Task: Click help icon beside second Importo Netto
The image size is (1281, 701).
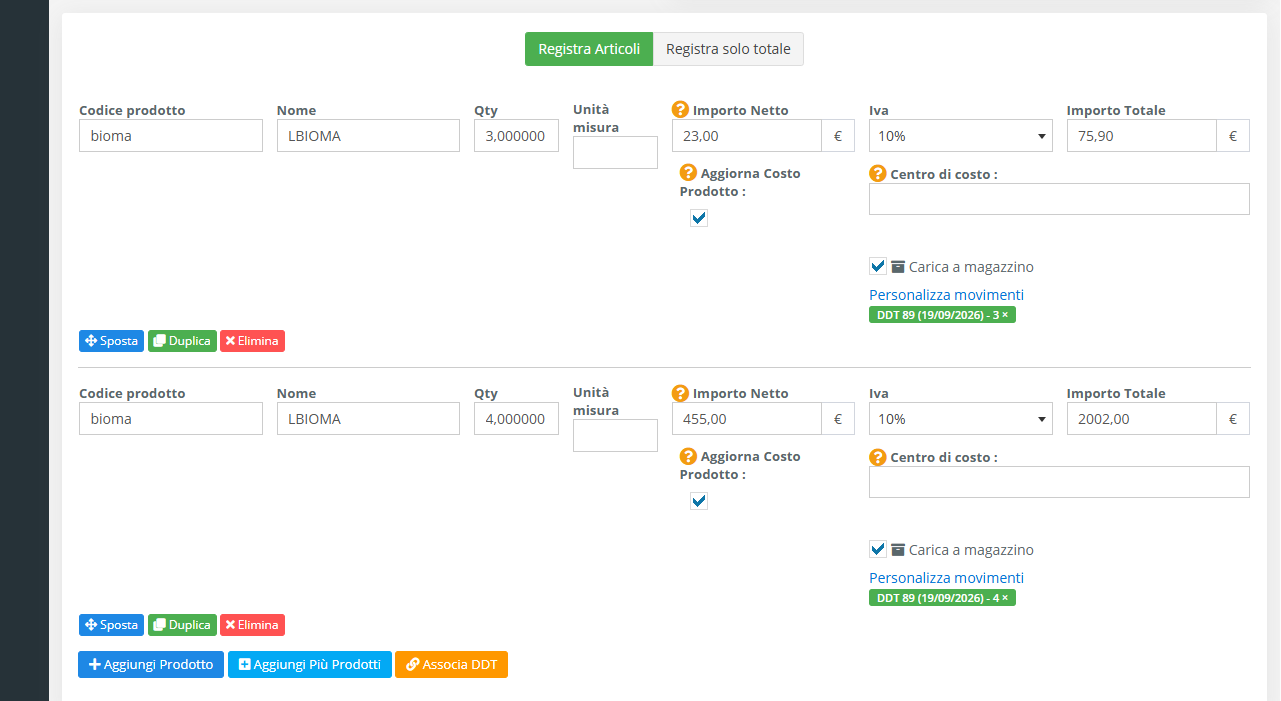Action: pos(681,393)
